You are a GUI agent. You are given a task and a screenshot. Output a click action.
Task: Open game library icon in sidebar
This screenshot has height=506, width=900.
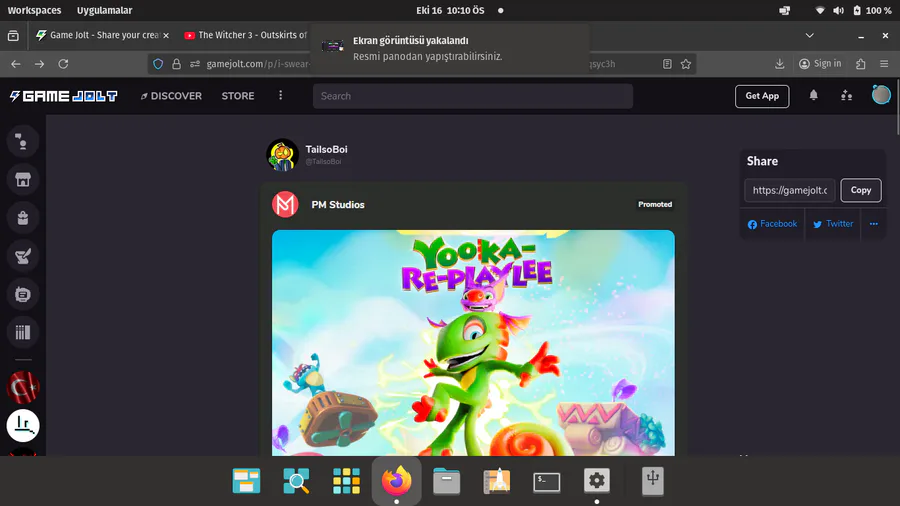coord(22,332)
